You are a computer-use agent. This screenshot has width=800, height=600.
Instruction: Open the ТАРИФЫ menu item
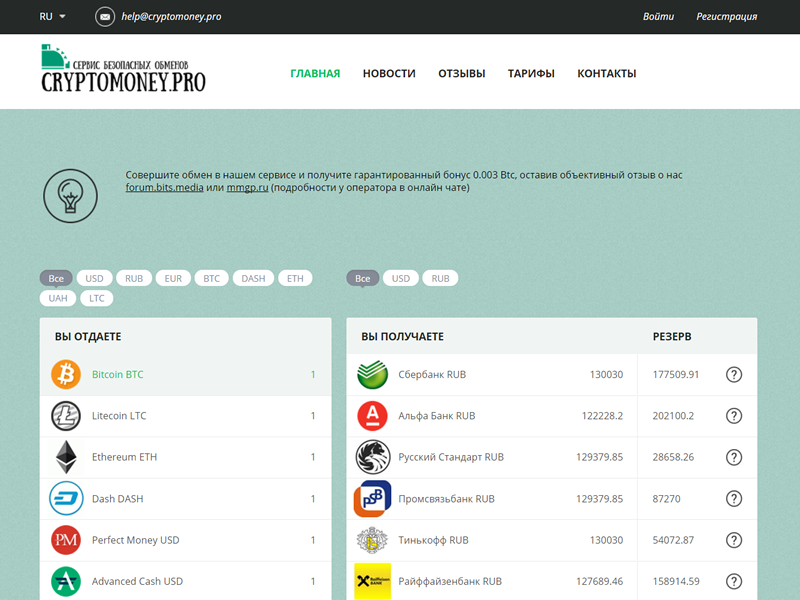pos(531,73)
